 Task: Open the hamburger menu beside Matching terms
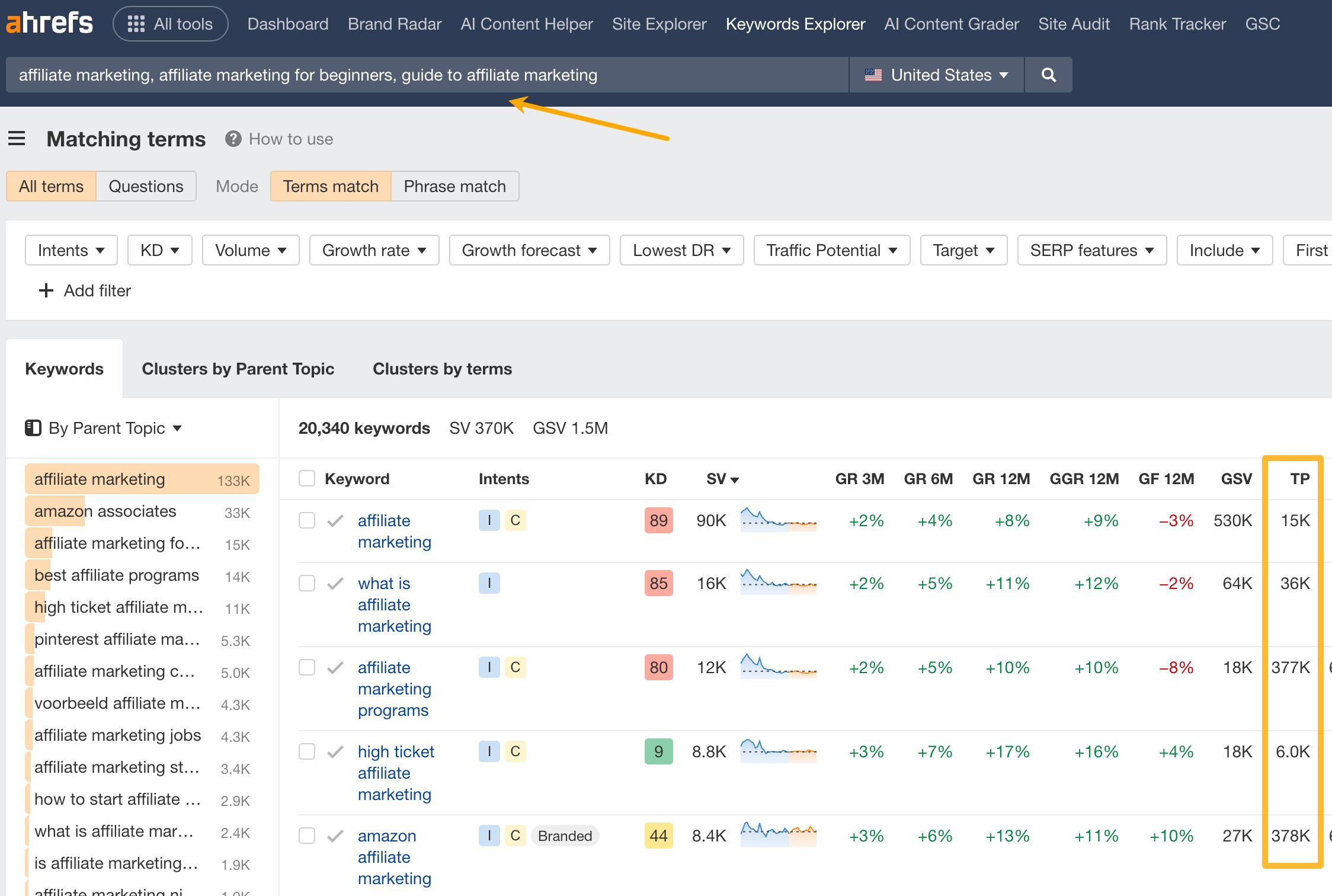pyautogui.click(x=17, y=138)
